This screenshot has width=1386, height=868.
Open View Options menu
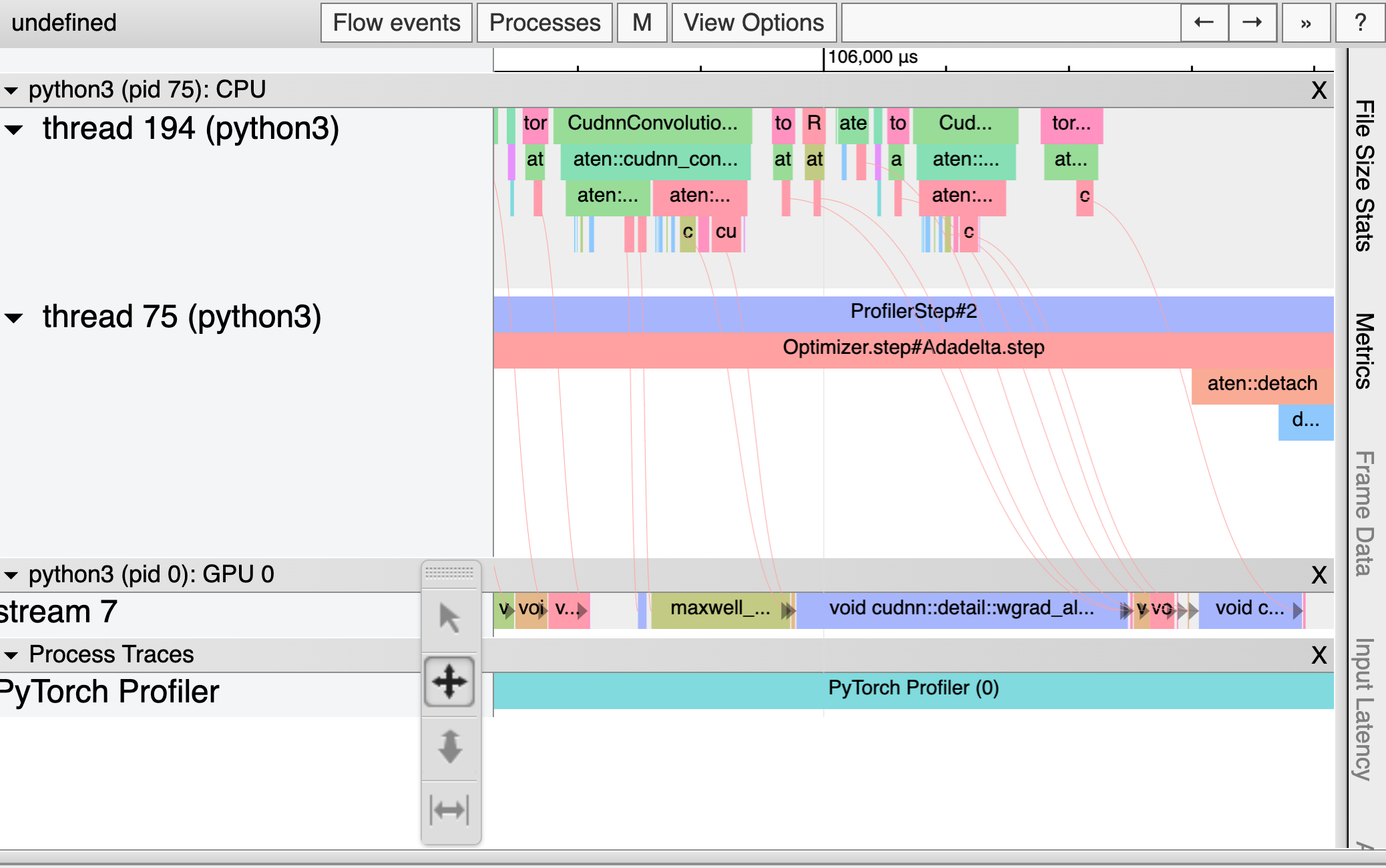(753, 22)
